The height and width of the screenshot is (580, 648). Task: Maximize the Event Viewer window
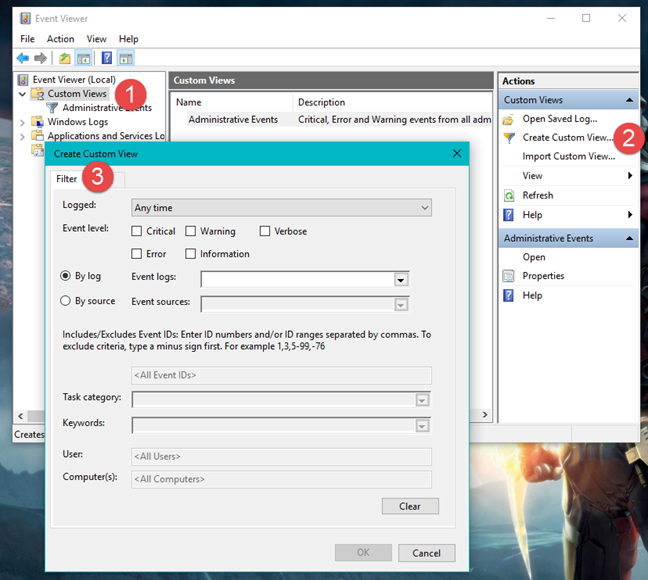pyautogui.click(x=586, y=18)
